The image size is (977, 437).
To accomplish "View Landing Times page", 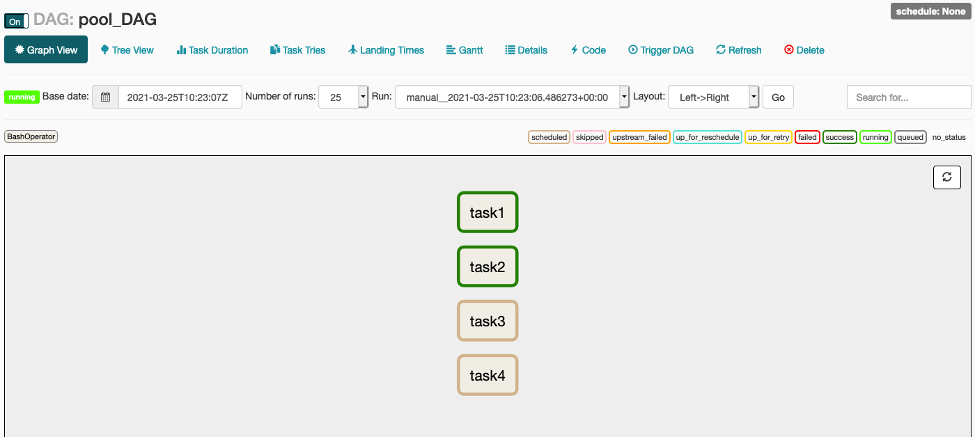I will pyautogui.click(x=386, y=50).
